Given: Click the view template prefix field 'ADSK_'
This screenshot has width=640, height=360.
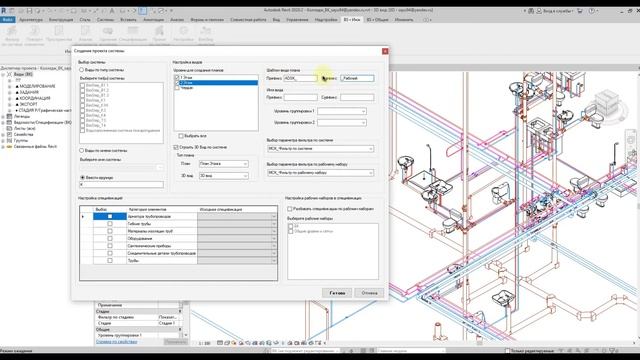Looking at the screenshot, I should pyautogui.click(x=300, y=78).
